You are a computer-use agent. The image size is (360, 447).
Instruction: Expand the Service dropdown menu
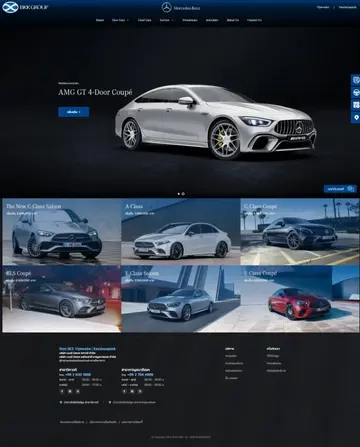(x=166, y=20)
